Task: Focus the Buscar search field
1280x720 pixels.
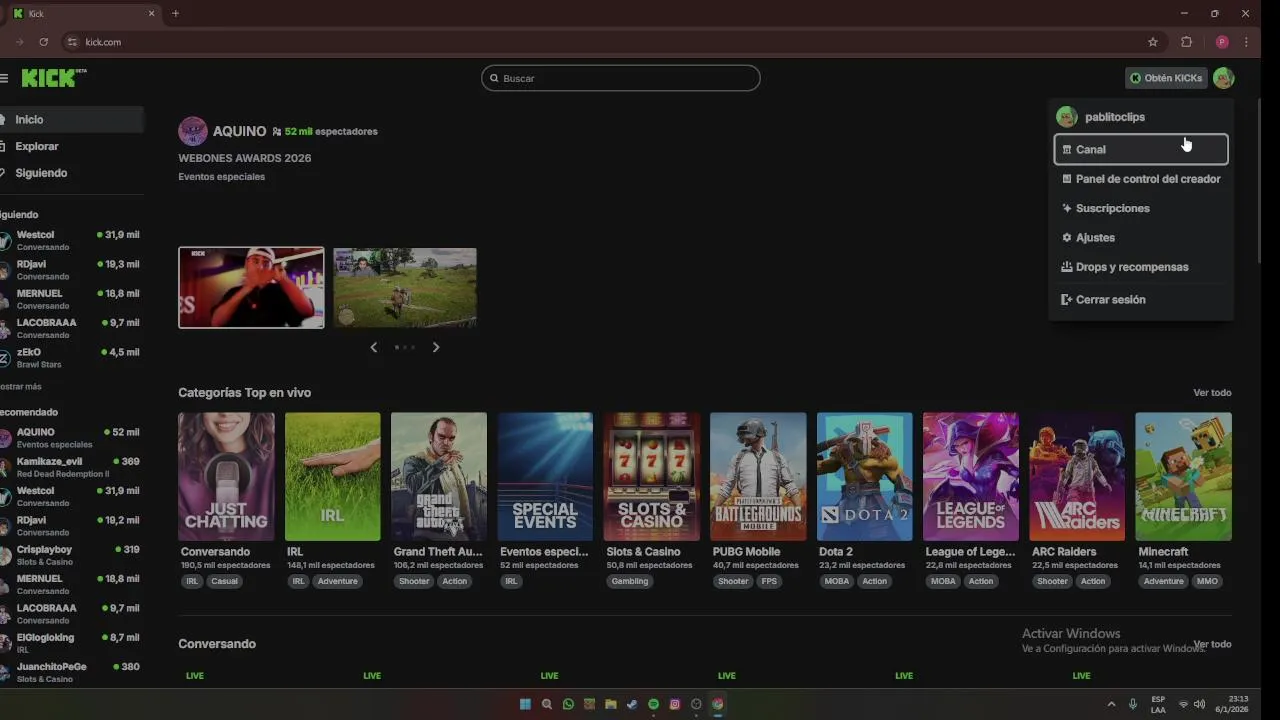Action: (x=620, y=78)
